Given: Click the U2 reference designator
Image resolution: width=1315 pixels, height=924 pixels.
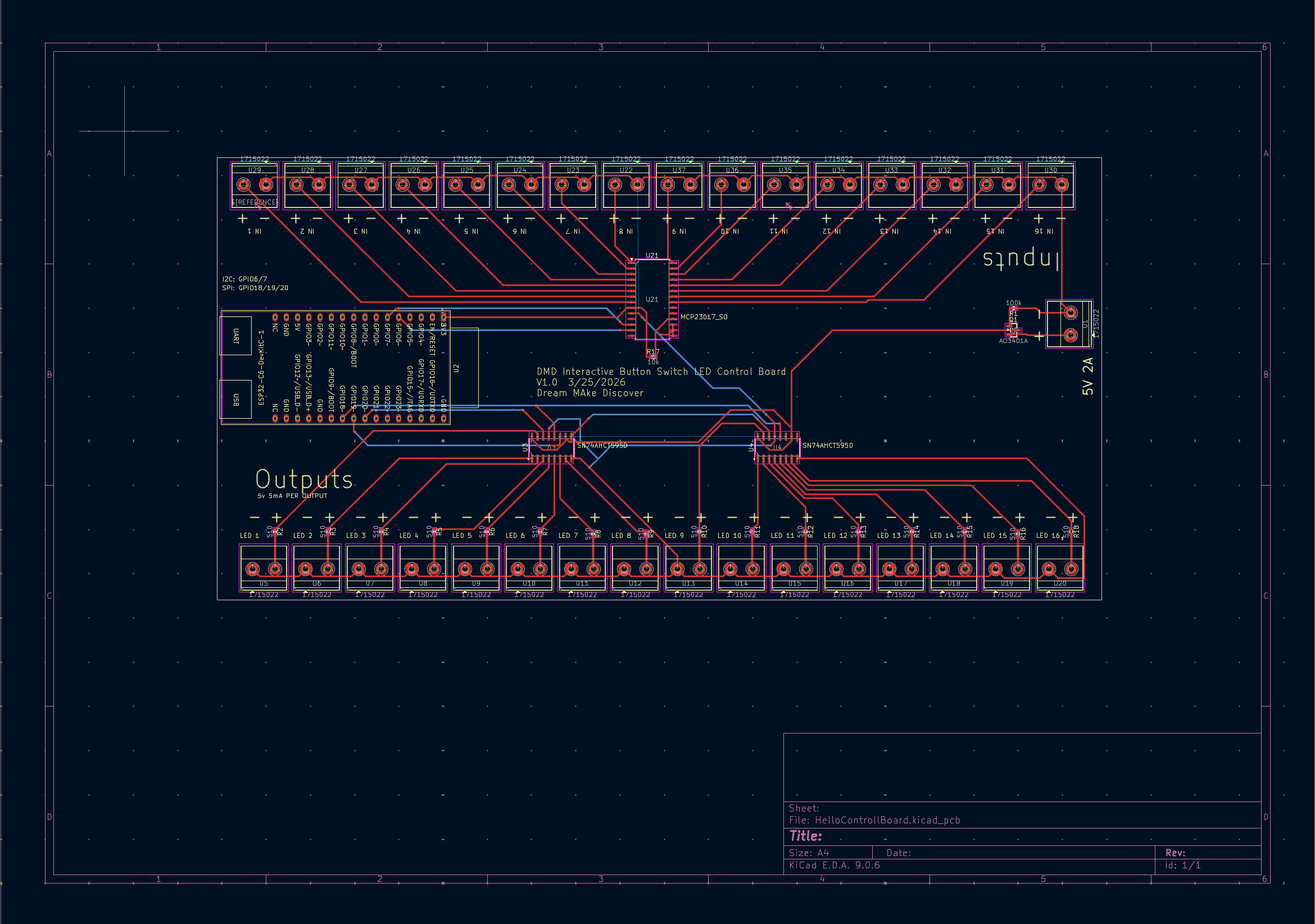Looking at the screenshot, I should pyautogui.click(x=456, y=368).
